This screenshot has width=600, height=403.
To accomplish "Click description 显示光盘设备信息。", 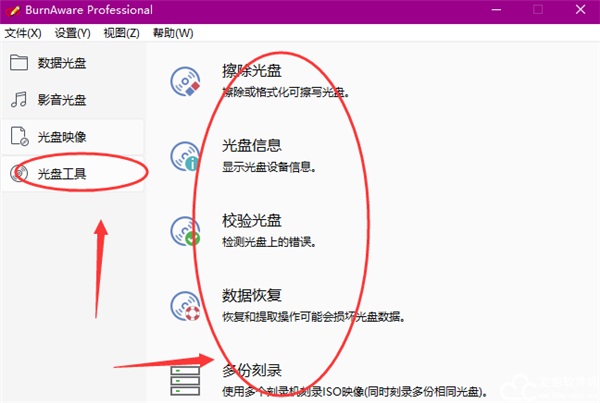I will pyautogui.click(x=269, y=167).
